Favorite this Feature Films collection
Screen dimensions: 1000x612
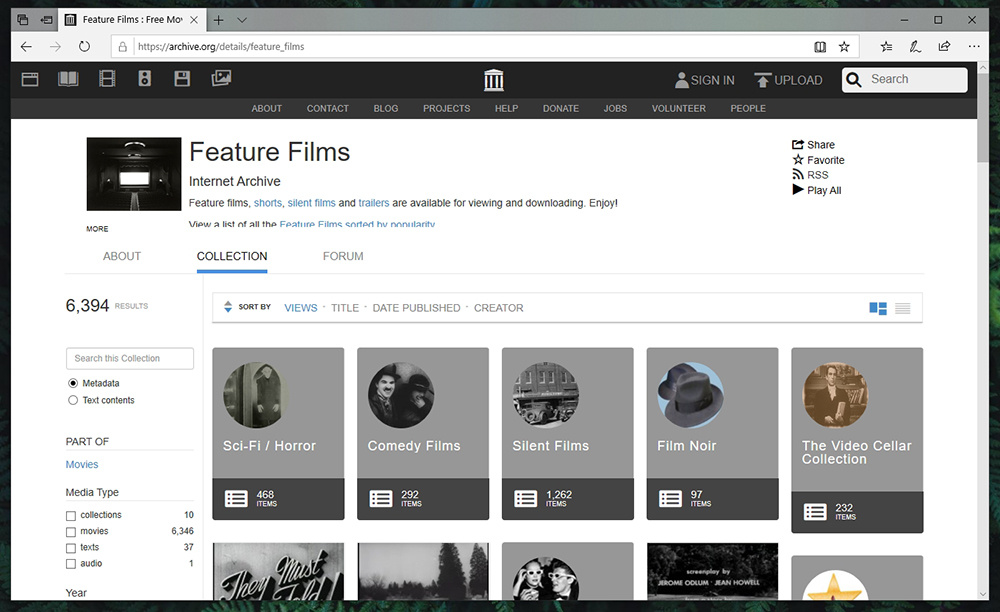(818, 160)
